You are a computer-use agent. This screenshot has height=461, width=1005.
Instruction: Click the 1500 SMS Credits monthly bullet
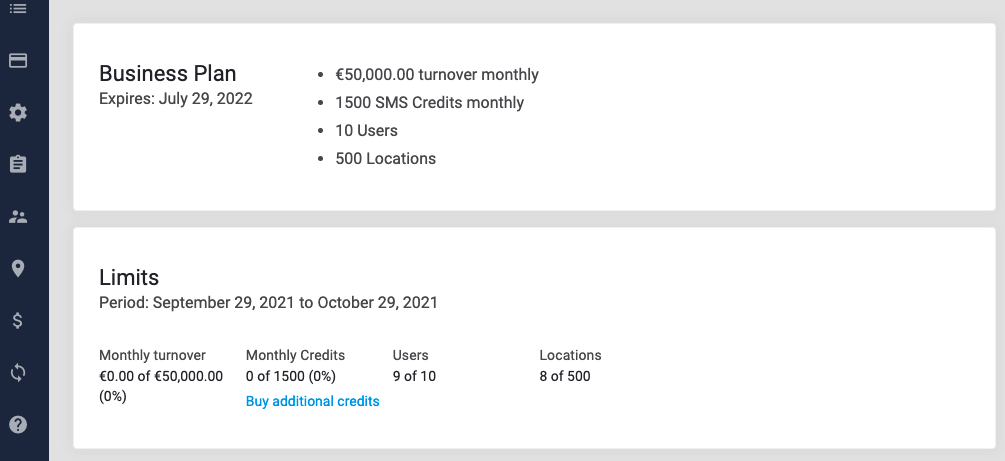(x=429, y=103)
